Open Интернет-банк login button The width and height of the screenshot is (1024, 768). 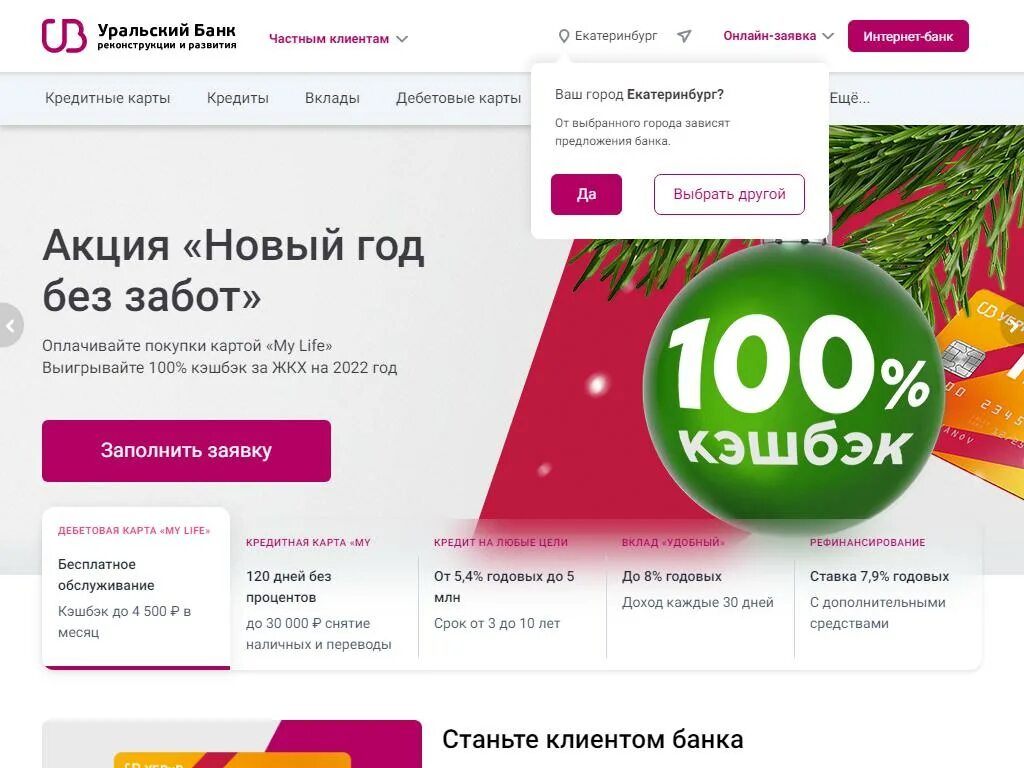908,36
